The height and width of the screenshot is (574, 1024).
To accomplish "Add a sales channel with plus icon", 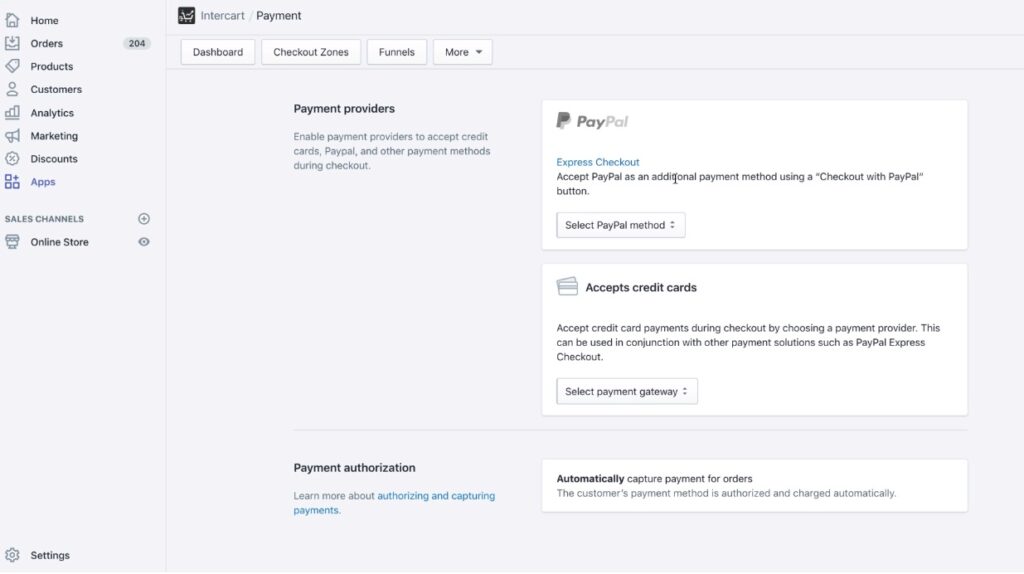I will tap(144, 219).
